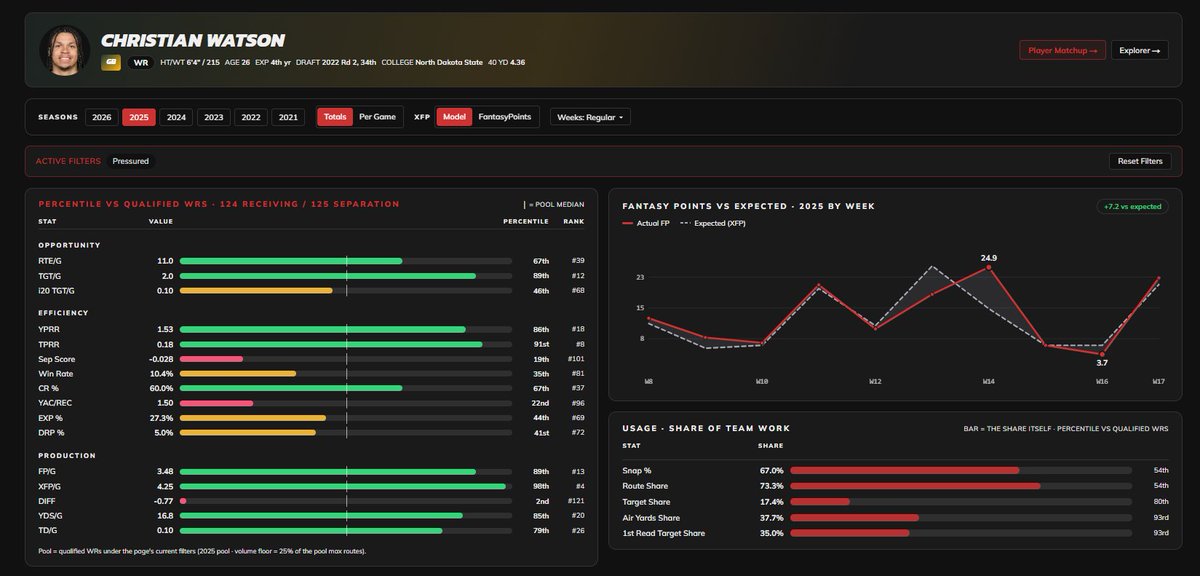Open the Weeks: Regular dropdown
1200x576 pixels.
coord(590,117)
